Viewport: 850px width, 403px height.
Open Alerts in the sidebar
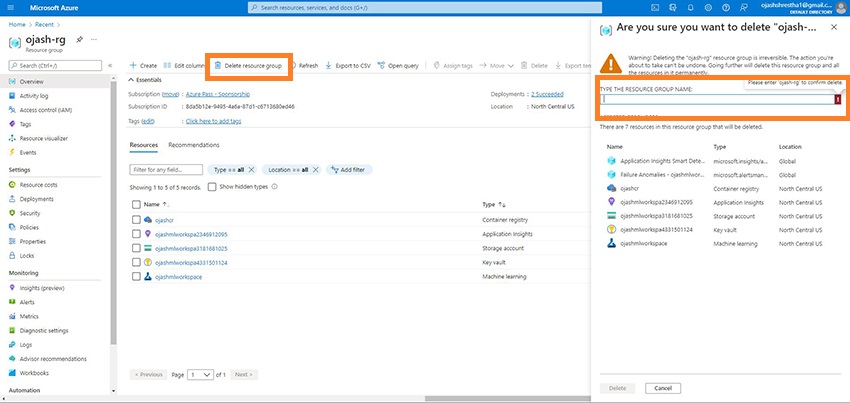point(27,302)
